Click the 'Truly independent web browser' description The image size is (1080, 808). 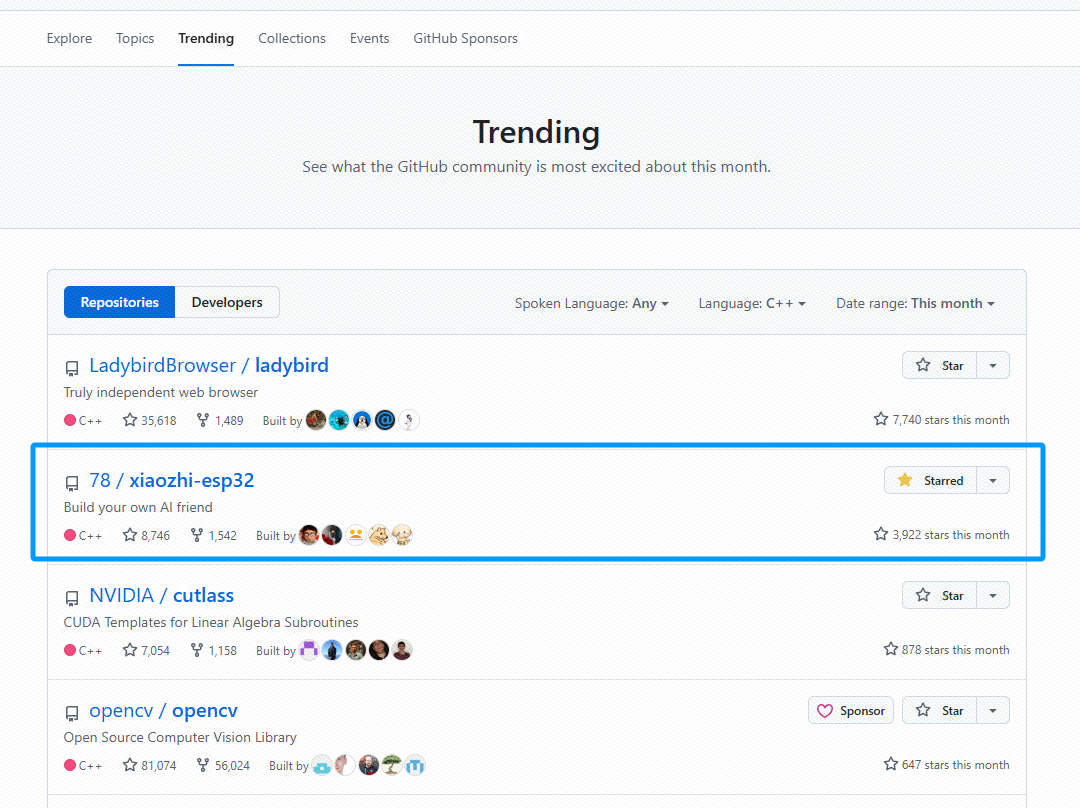tap(160, 392)
